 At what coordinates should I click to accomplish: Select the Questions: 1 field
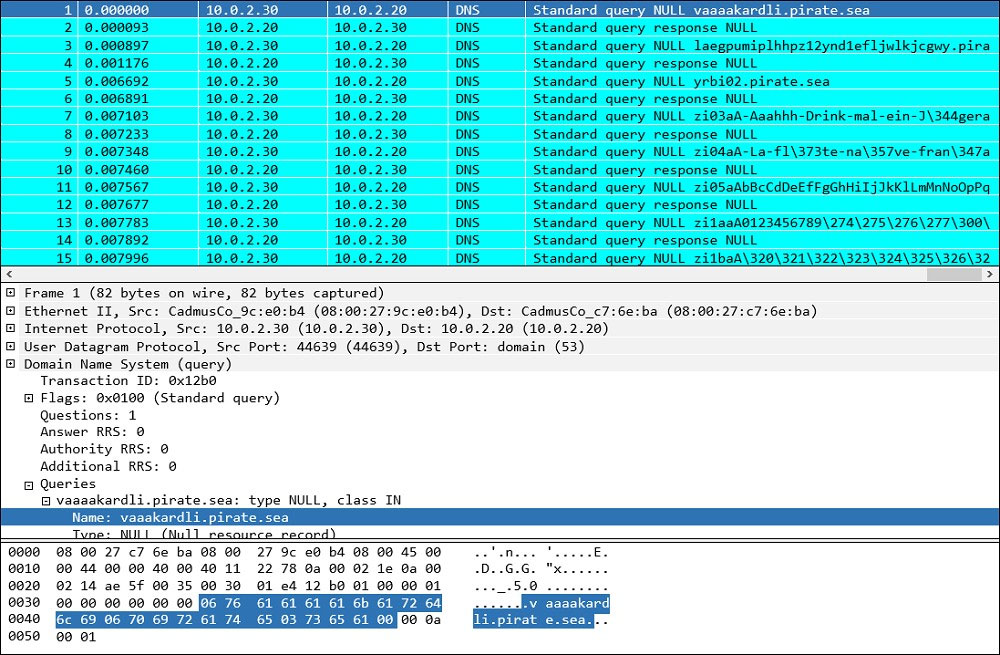pos(88,415)
